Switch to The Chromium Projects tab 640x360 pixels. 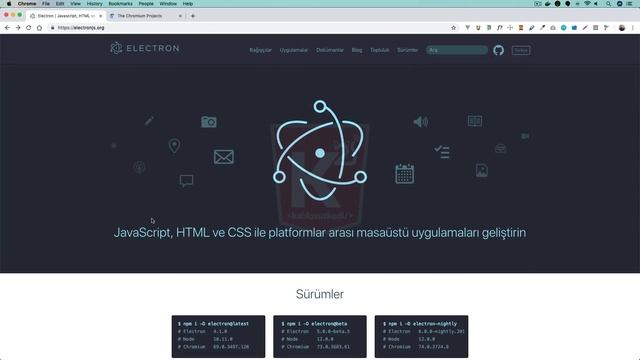[145, 16]
